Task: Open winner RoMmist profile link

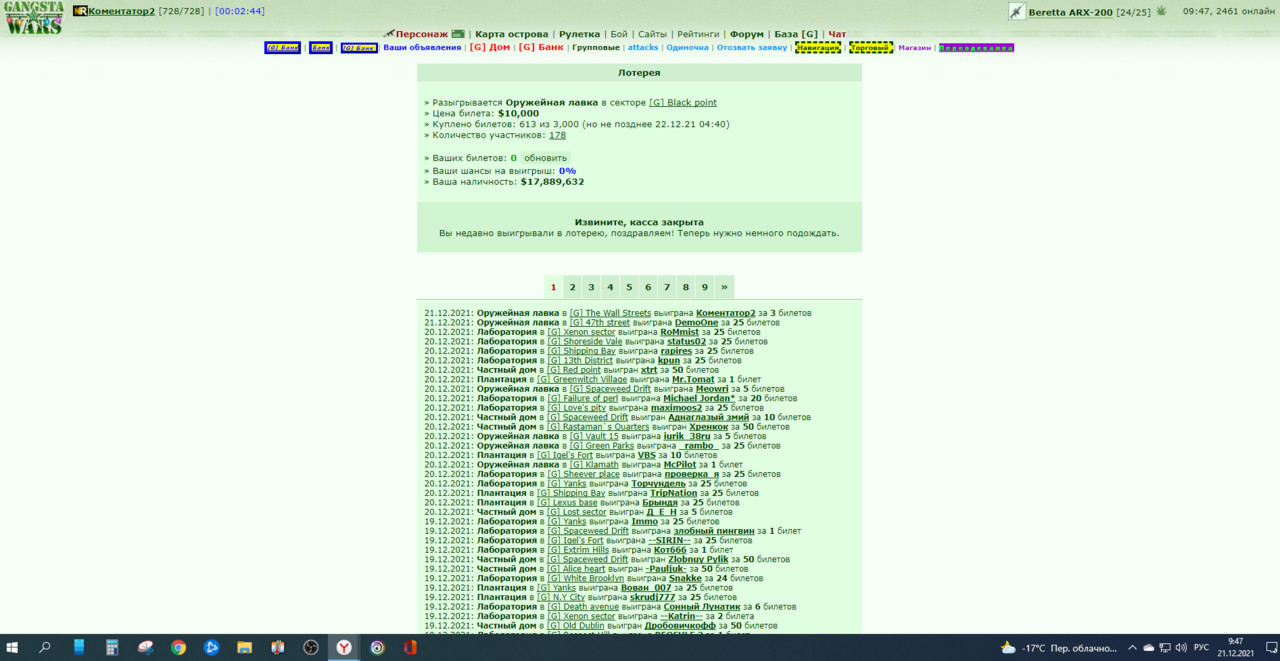Action: click(680, 332)
